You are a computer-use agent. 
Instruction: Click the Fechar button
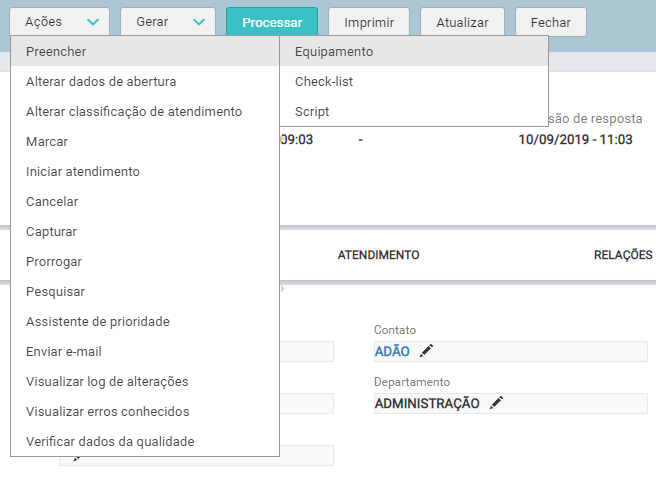(x=551, y=22)
